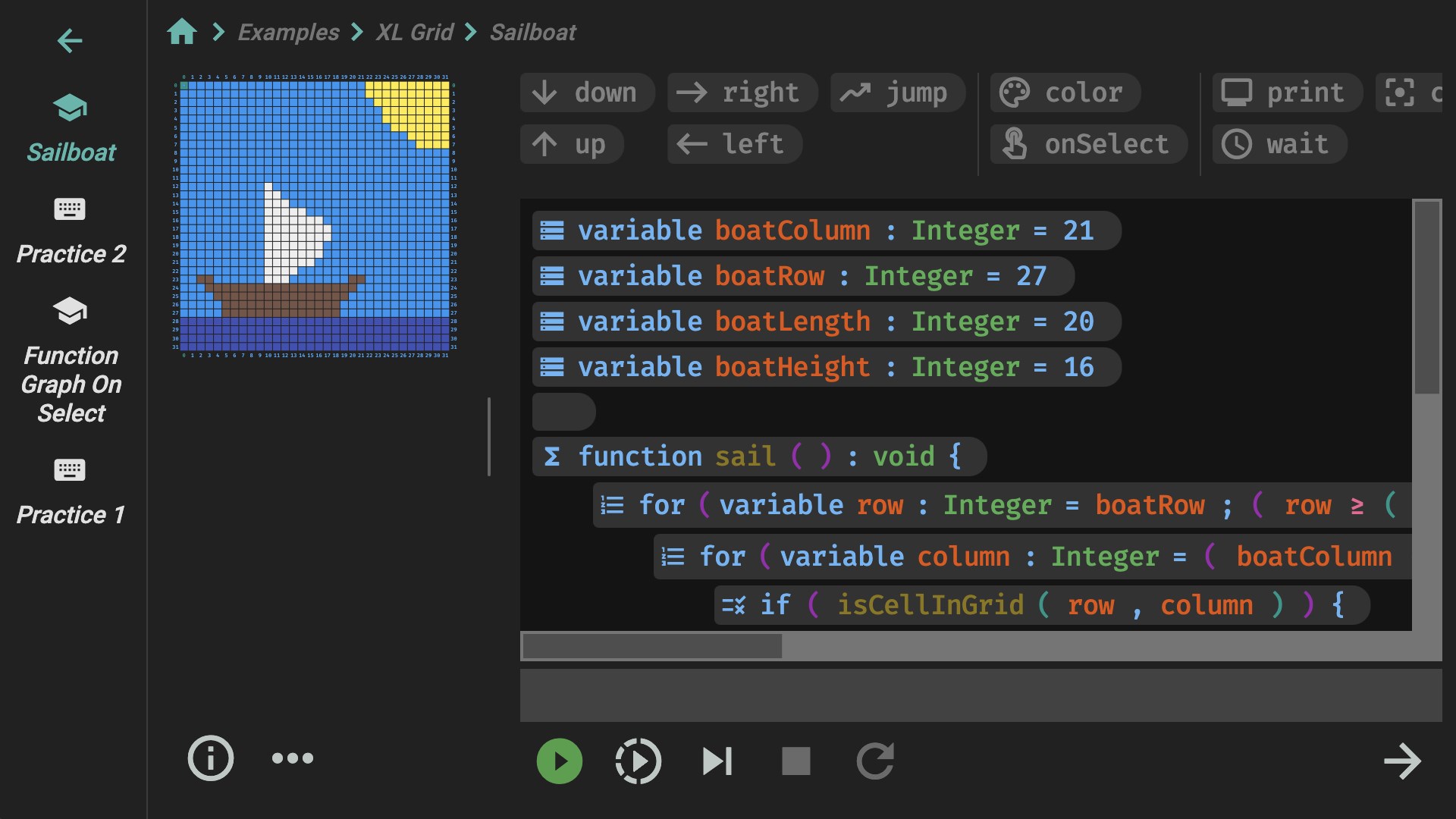Open the info circle icon
The height and width of the screenshot is (819, 1456).
210,758
